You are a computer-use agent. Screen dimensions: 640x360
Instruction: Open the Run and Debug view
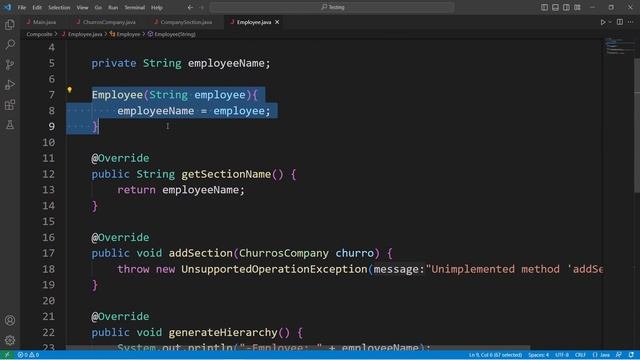[10, 84]
